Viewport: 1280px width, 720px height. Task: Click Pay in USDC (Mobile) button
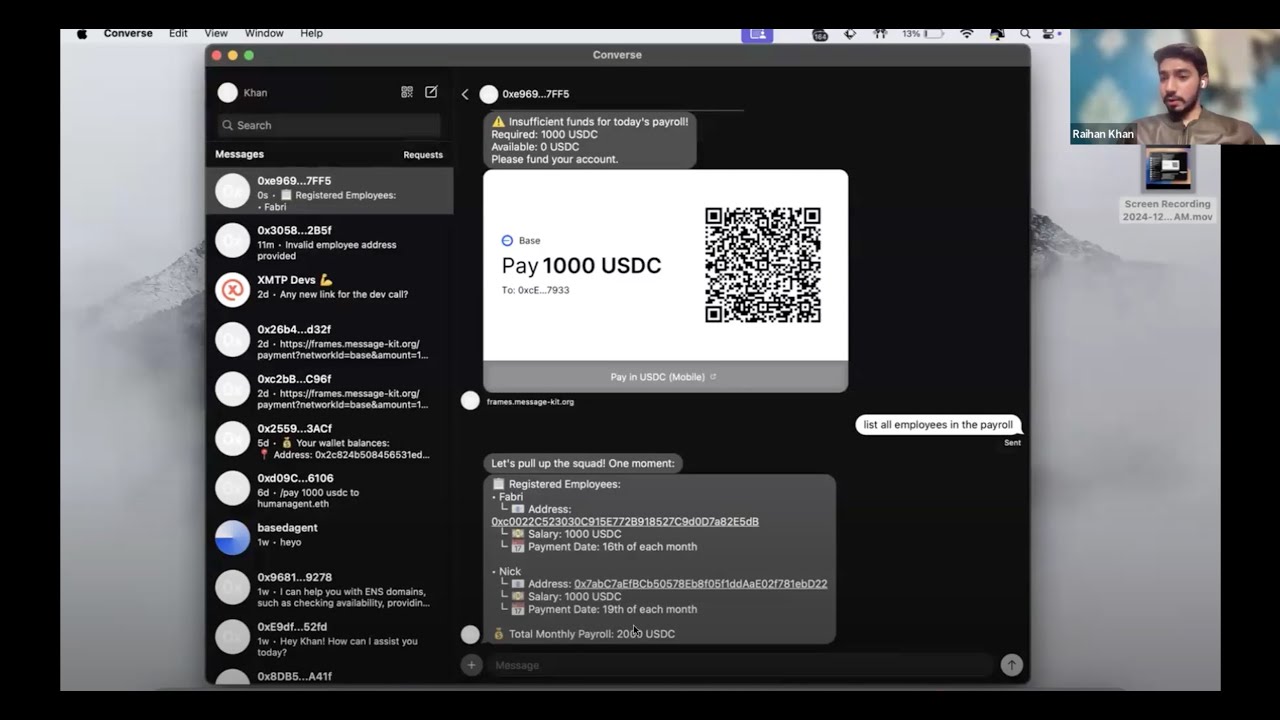pos(664,377)
